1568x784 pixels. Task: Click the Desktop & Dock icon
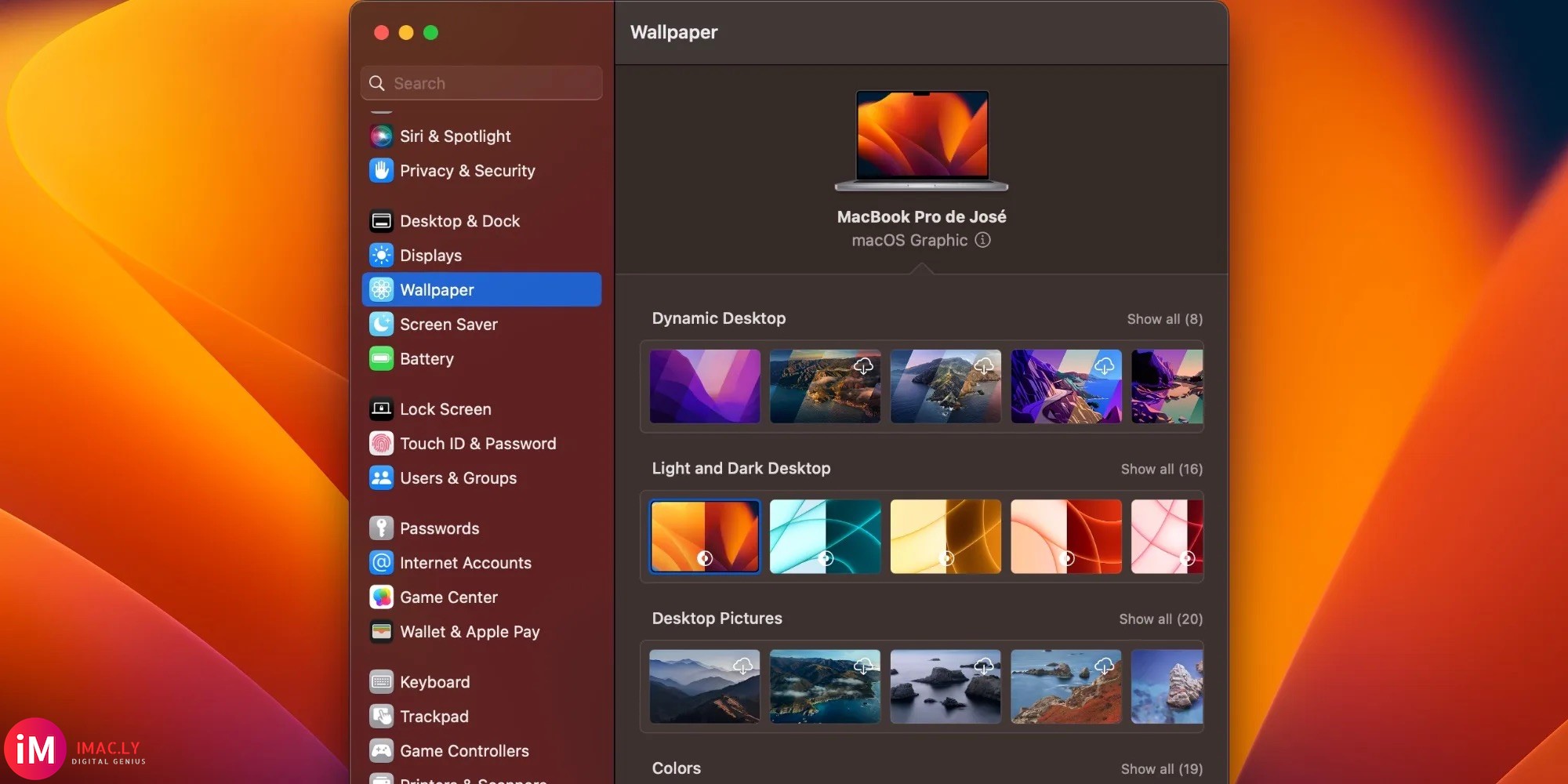pos(381,221)
